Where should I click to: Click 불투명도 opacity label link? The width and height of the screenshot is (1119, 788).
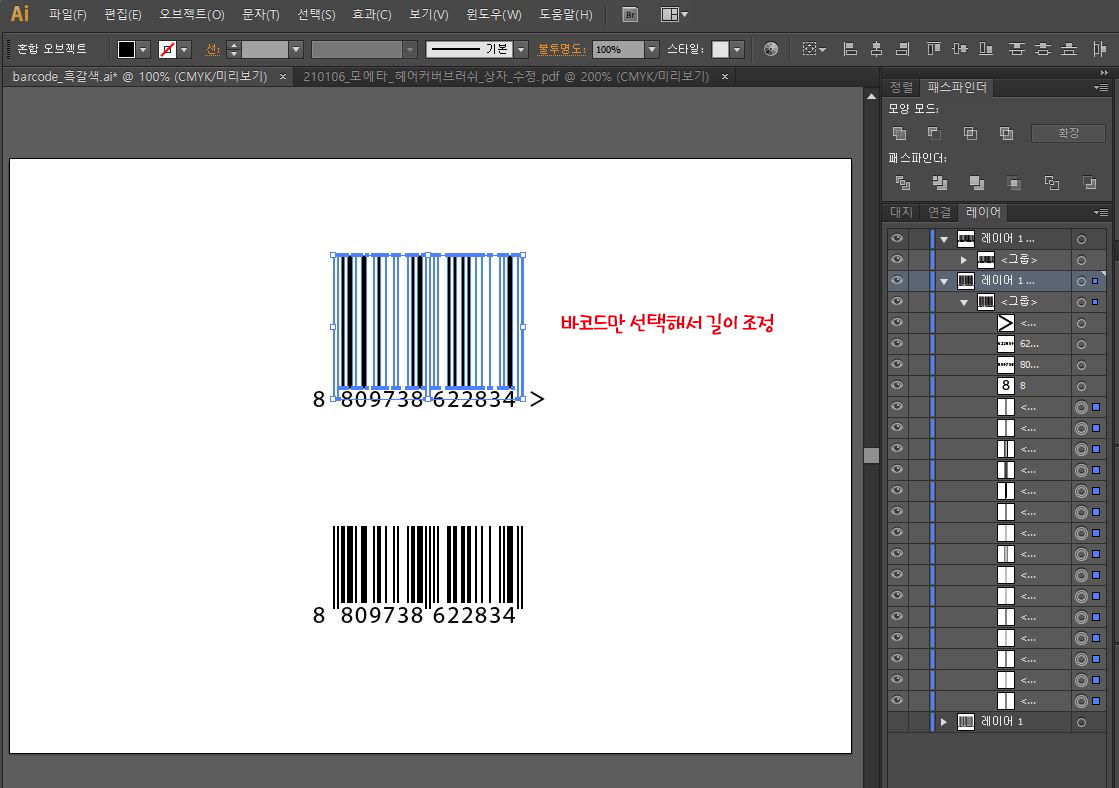tap(562, 49)
